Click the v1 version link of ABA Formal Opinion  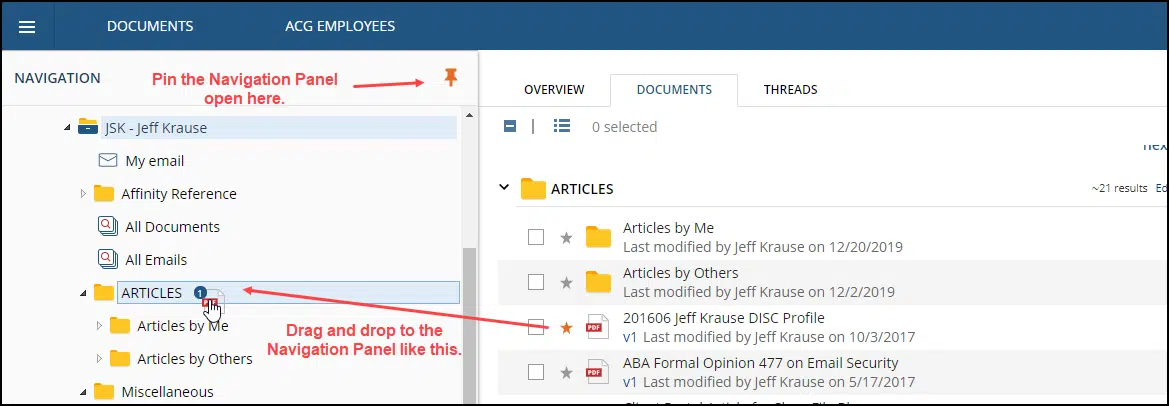(630, 382)
